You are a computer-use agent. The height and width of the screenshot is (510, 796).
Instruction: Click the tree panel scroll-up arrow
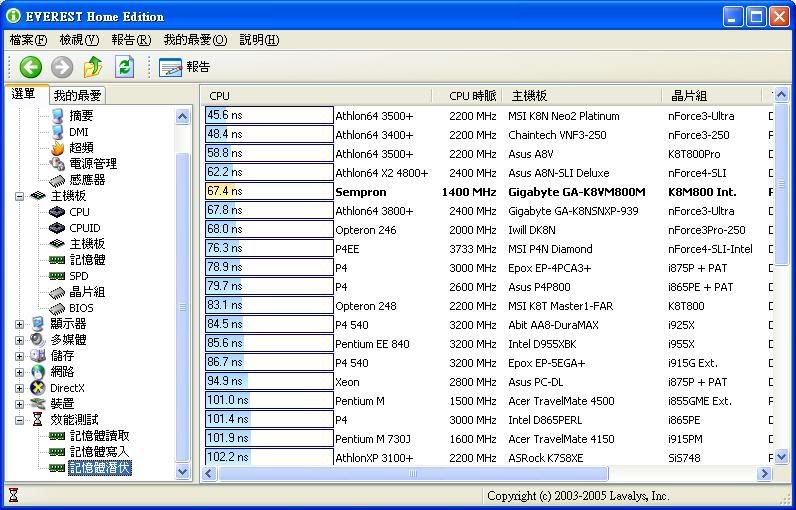(182, 117)
